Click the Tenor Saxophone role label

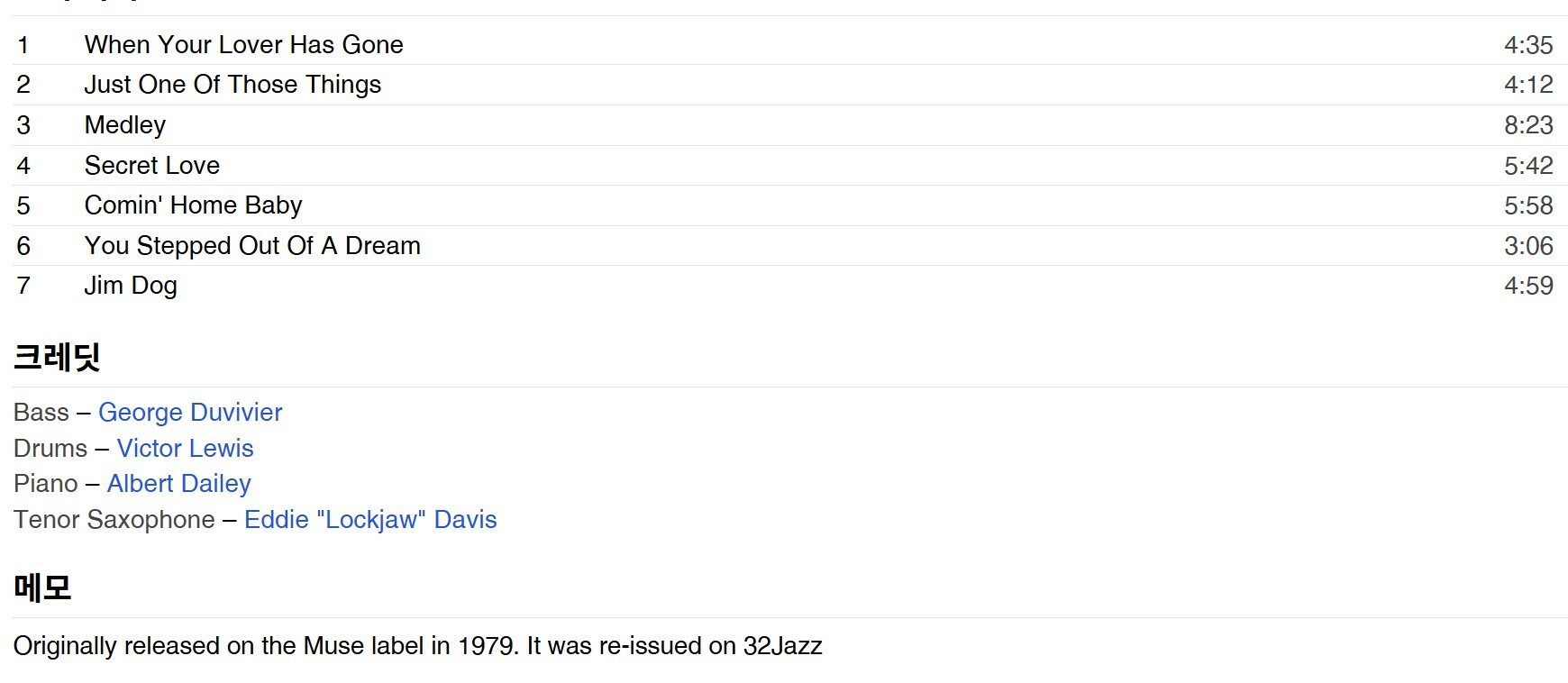pyautogui.click(x=114, y=520)
